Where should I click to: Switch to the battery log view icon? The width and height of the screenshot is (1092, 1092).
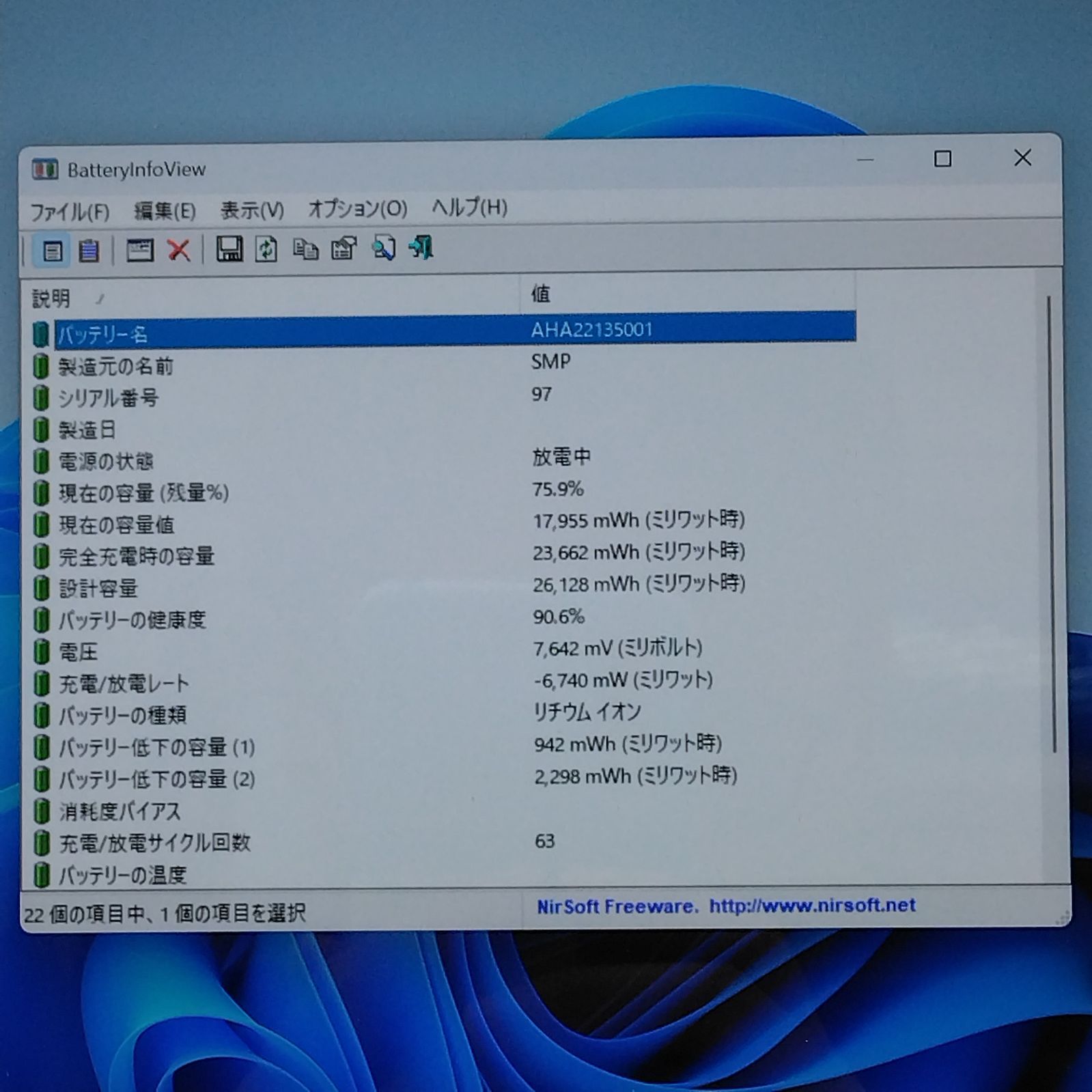point(89,251)
